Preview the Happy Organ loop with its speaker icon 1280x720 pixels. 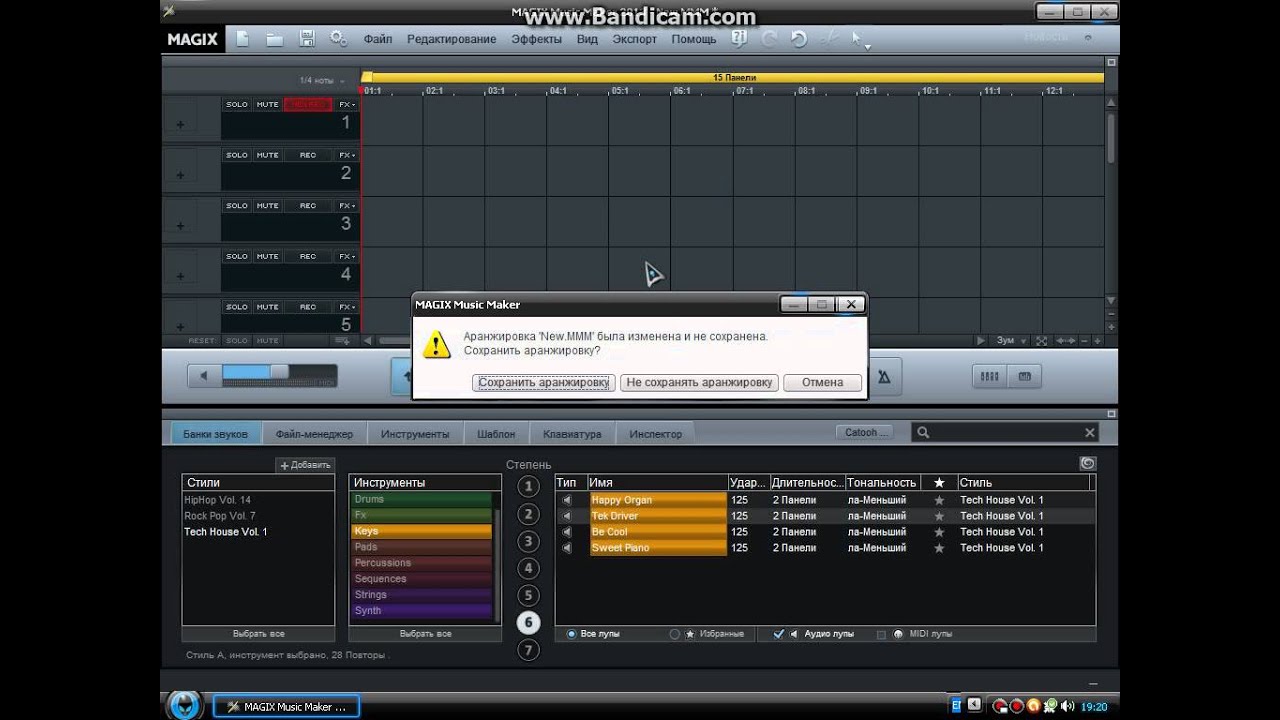click(x=567, y=500)
